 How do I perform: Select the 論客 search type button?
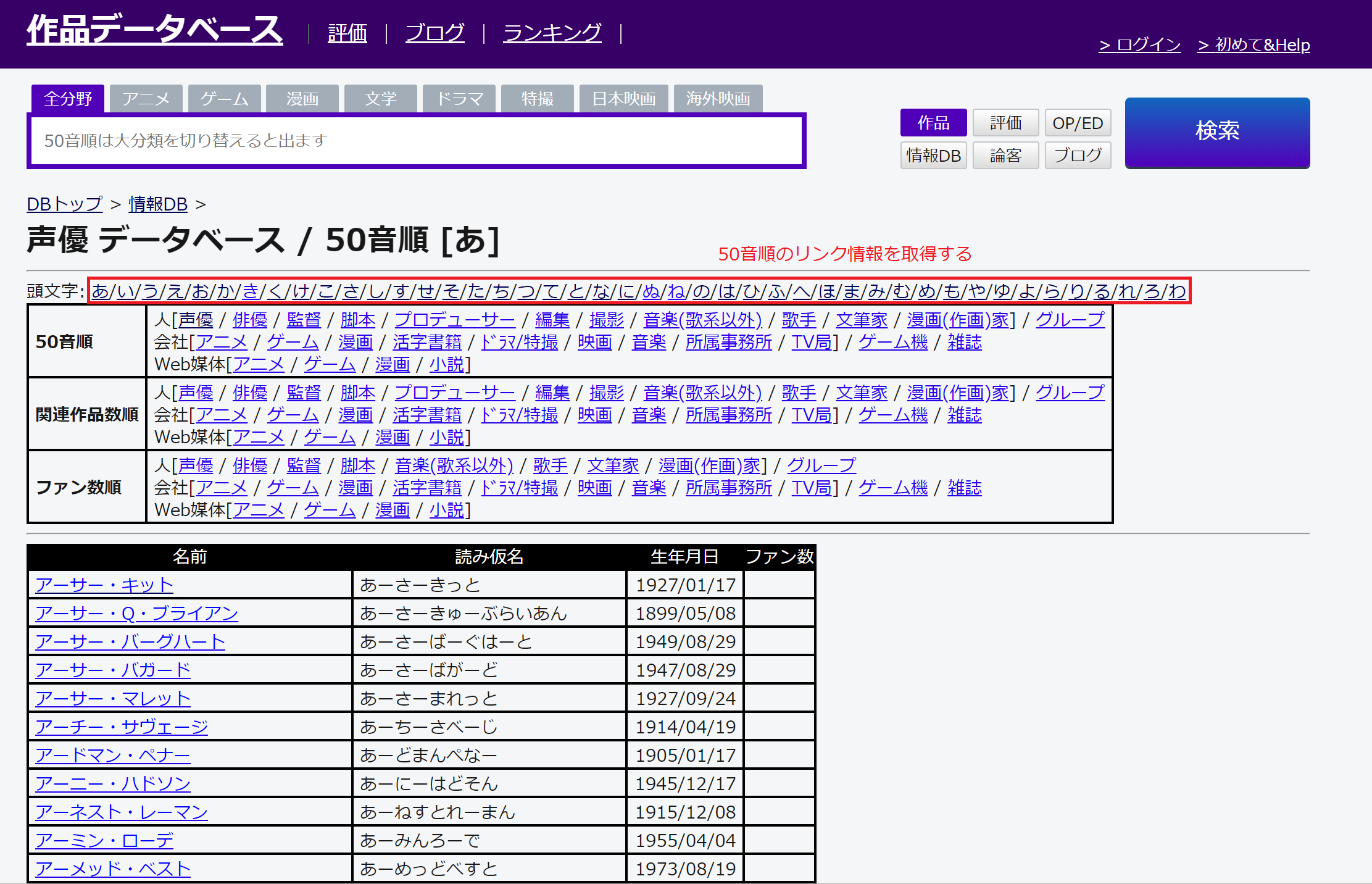(x=1006, y=156)
